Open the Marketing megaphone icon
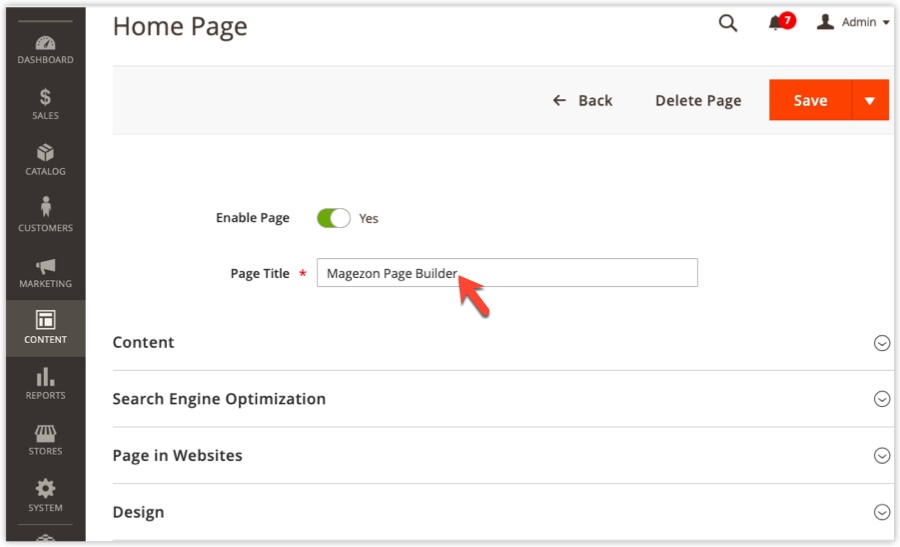The width and height of the screenshot is (900, 547). pos(45,266)
